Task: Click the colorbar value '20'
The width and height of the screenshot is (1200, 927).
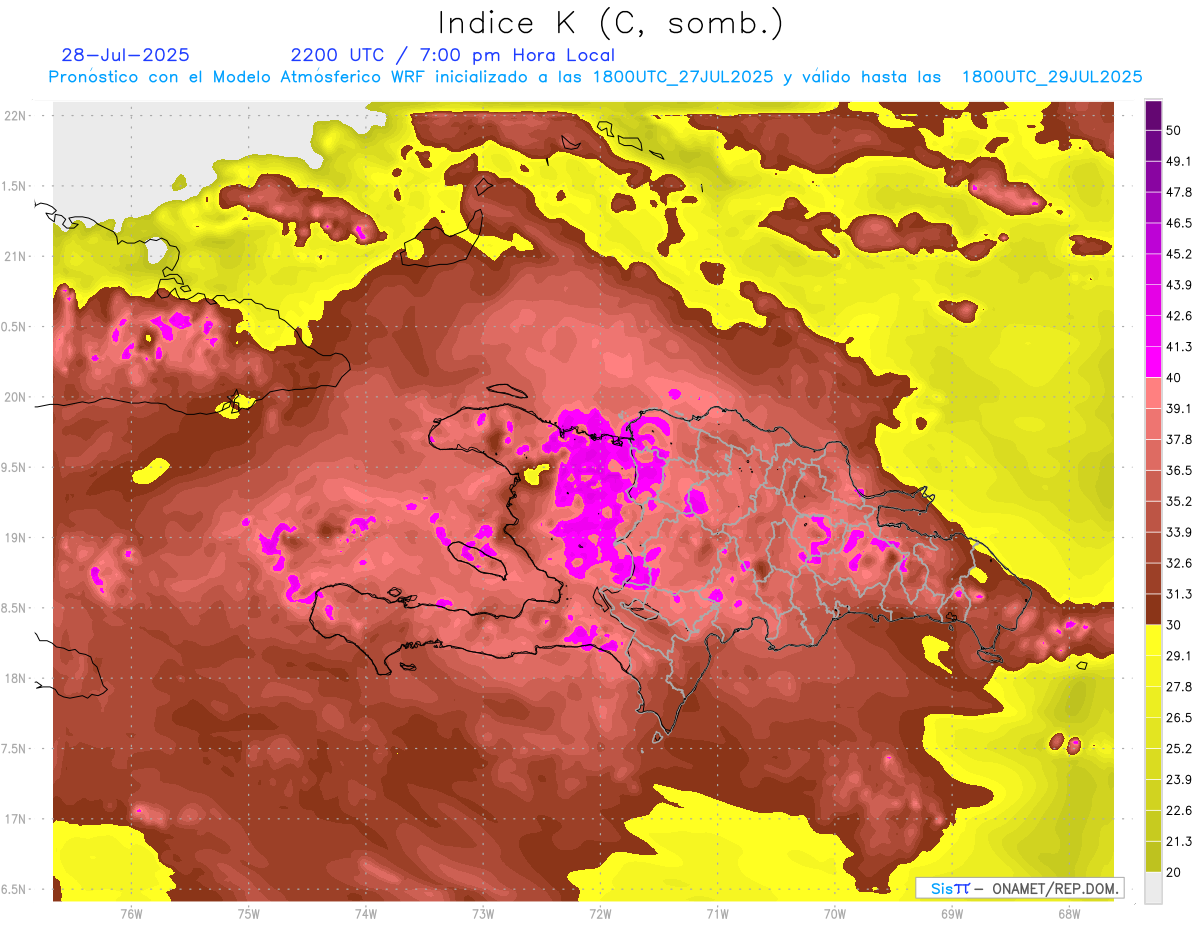Action: (1175, 871)
